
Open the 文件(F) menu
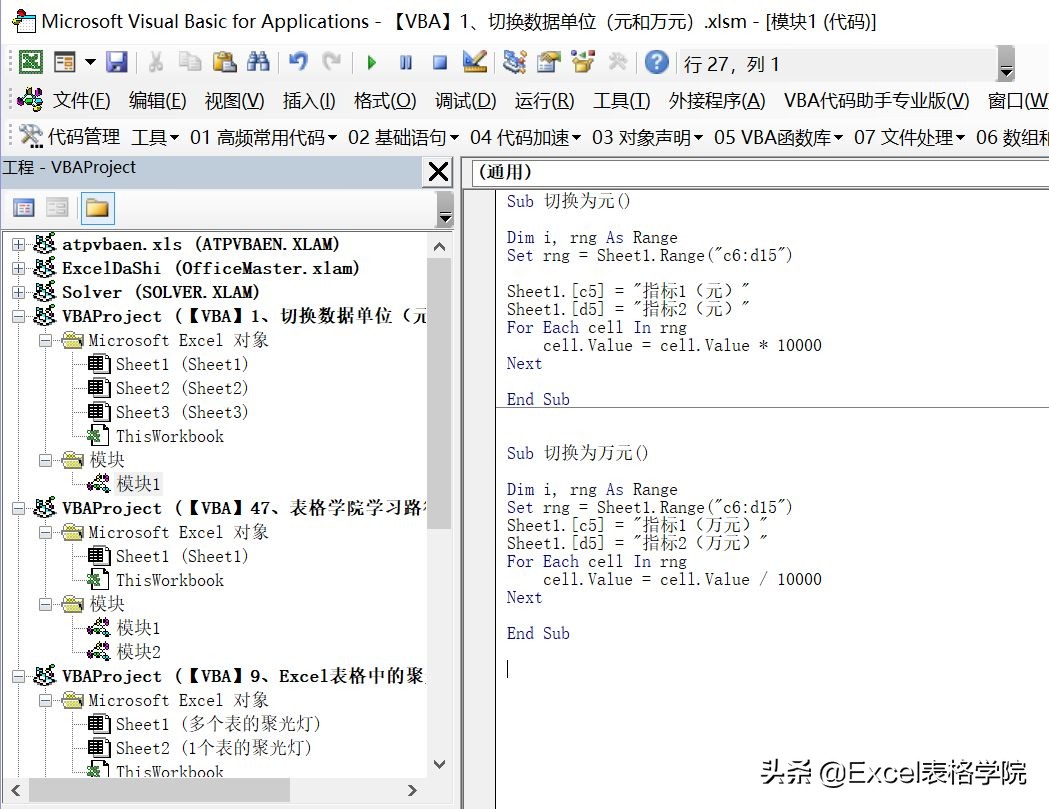coord(81,100)
